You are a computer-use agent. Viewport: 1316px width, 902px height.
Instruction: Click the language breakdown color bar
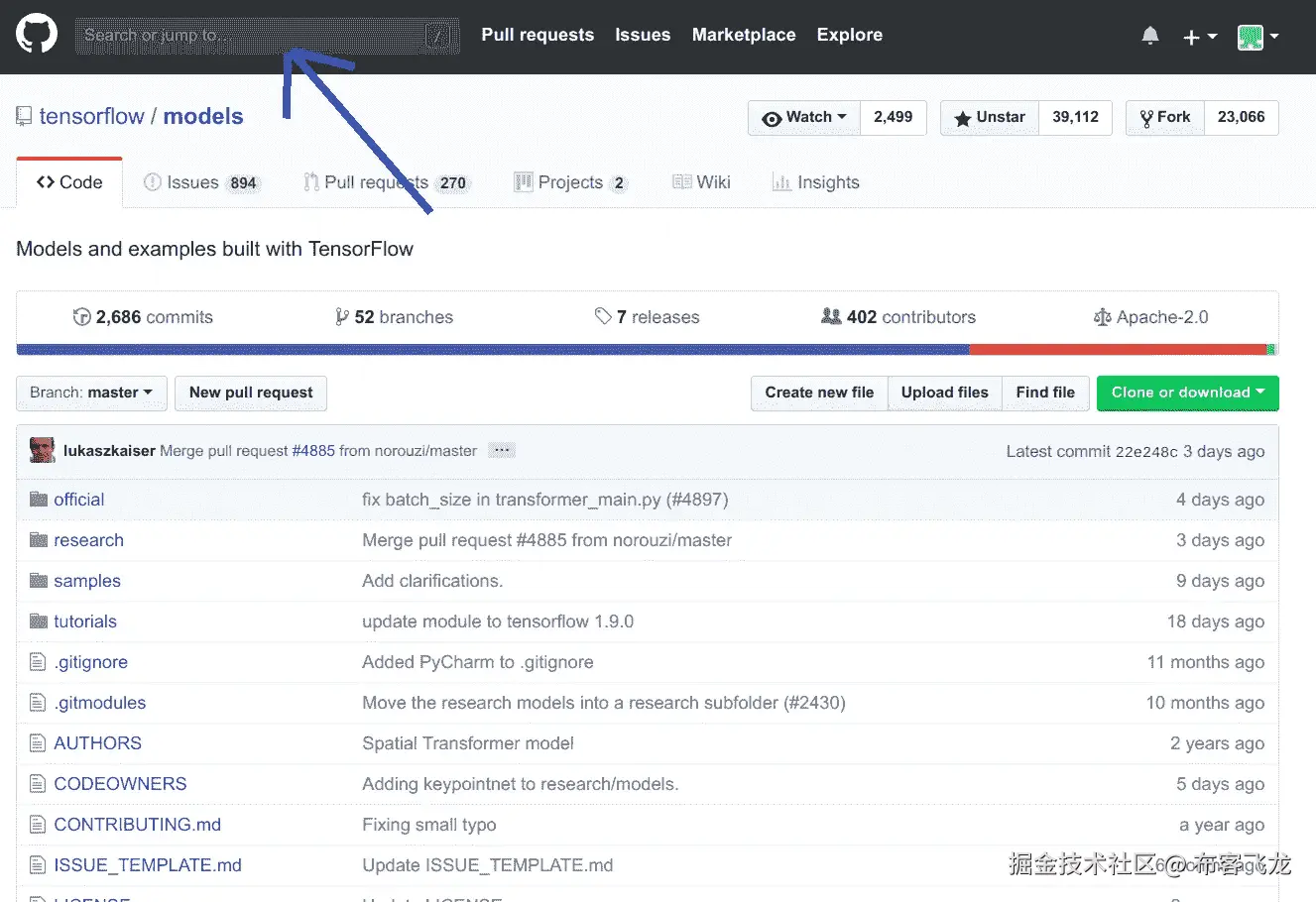tap(647, 350)
